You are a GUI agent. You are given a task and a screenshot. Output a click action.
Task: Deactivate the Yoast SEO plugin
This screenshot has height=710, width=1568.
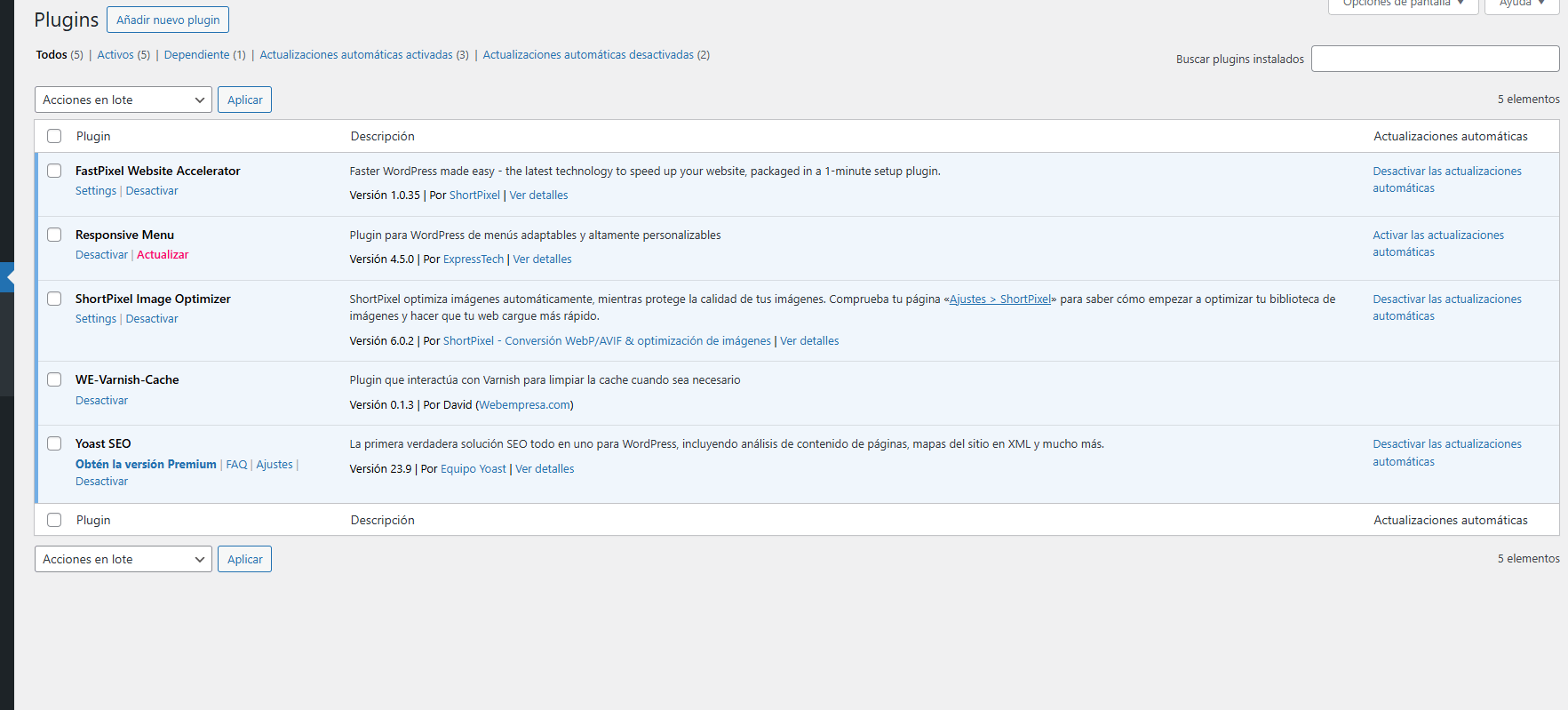pos(101,482)
